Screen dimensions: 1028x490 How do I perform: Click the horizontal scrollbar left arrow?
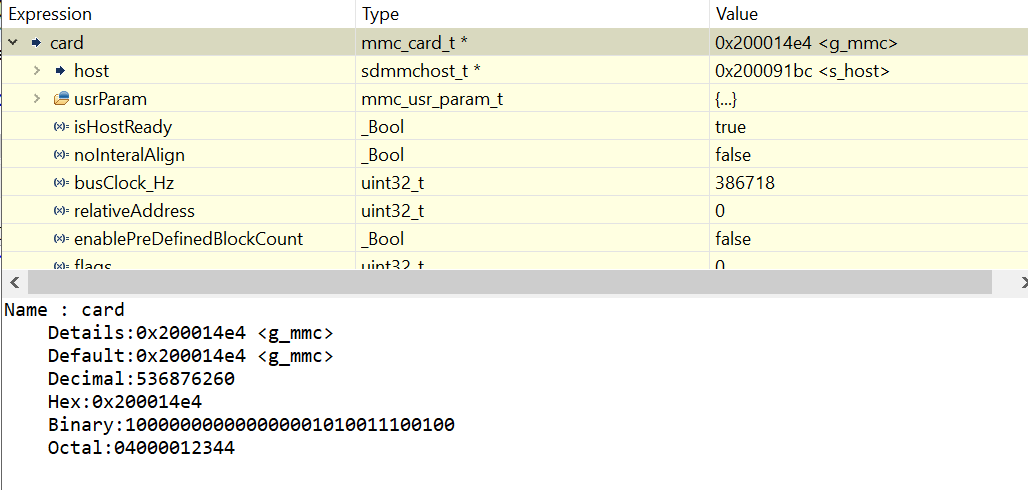(14, 284)
